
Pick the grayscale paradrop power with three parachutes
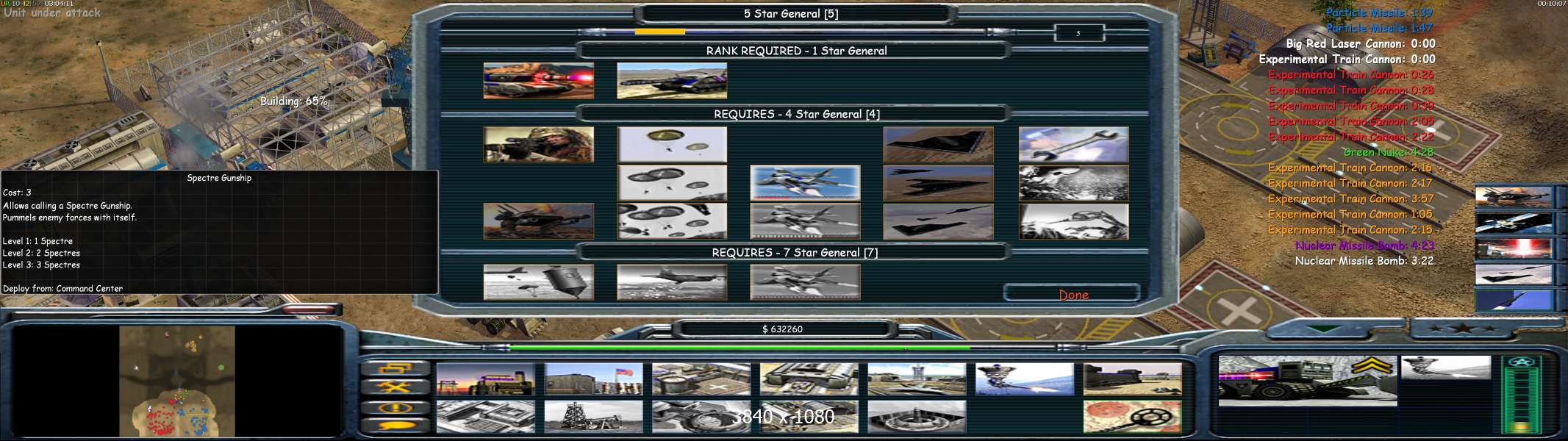coord(672,183)
